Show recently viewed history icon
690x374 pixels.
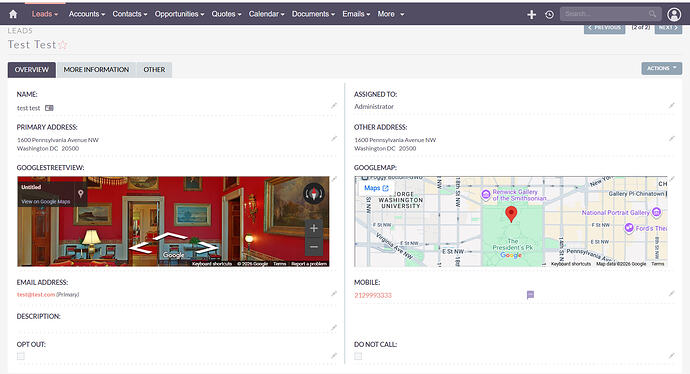549,15
